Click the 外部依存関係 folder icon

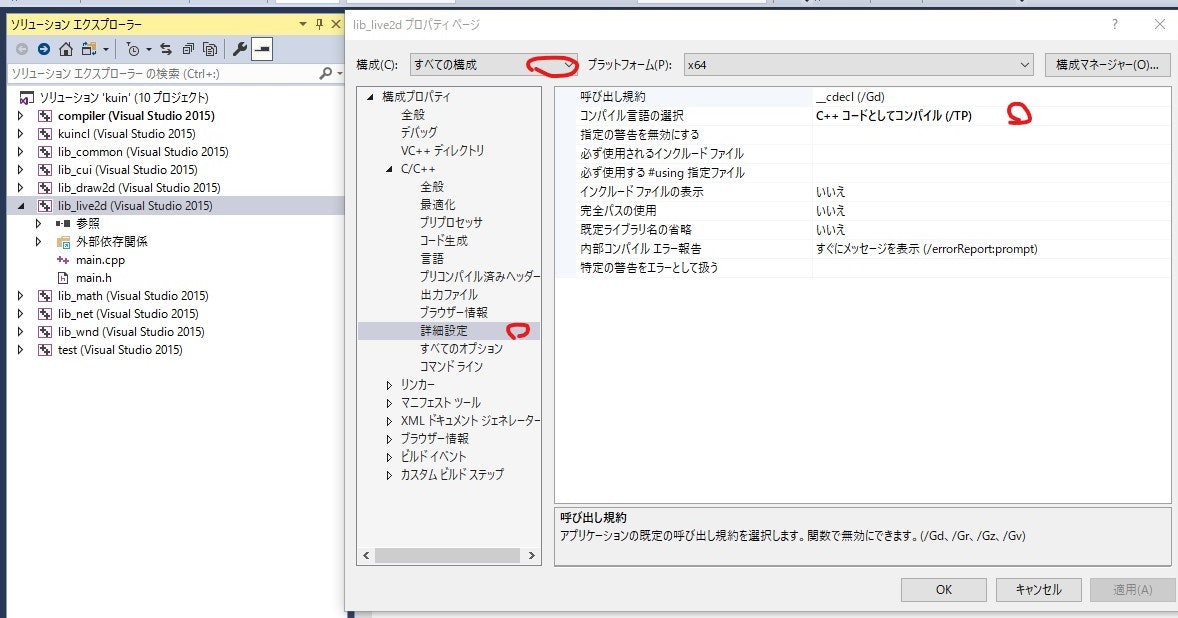63,242
